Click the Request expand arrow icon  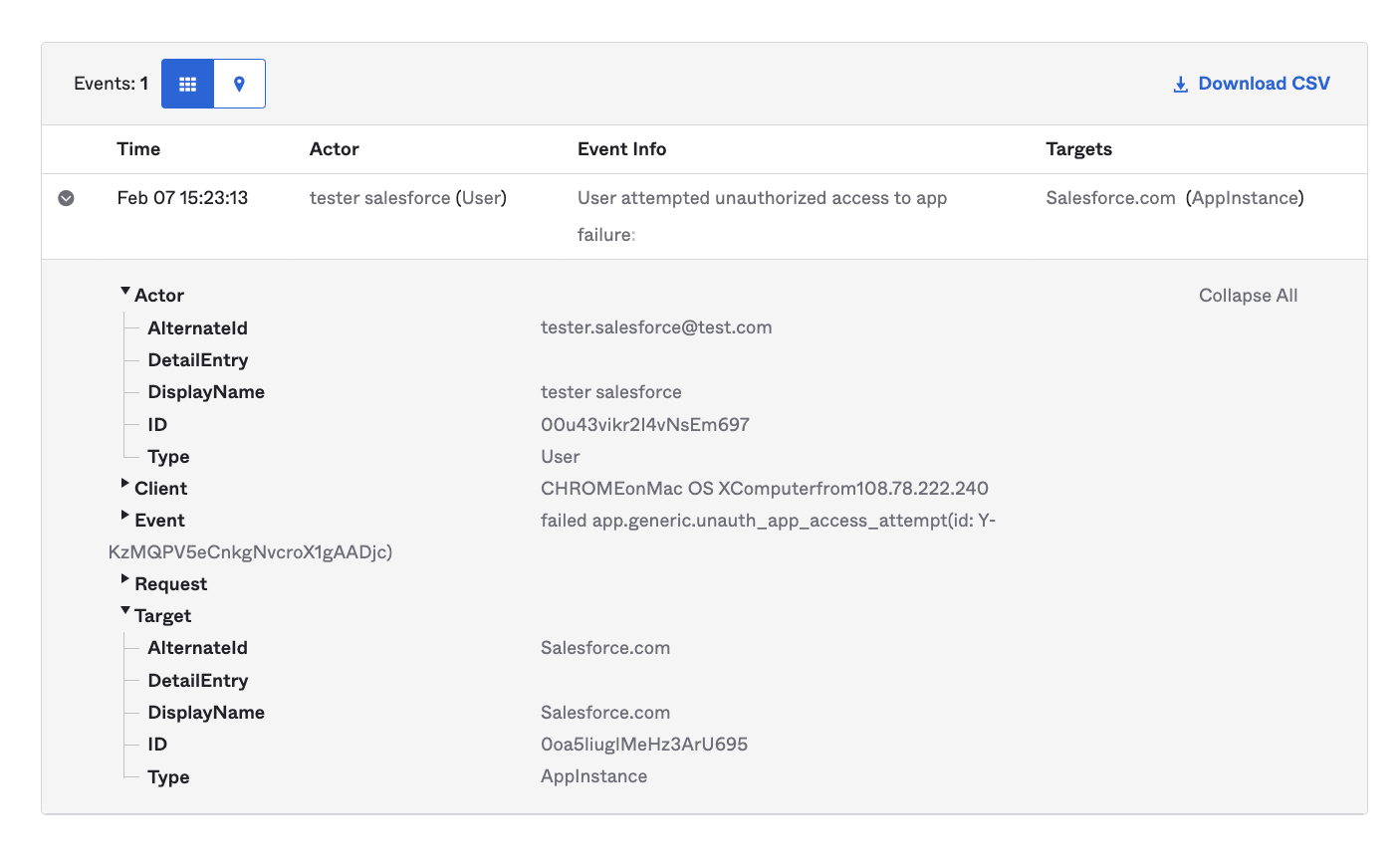tap(125, 579)
